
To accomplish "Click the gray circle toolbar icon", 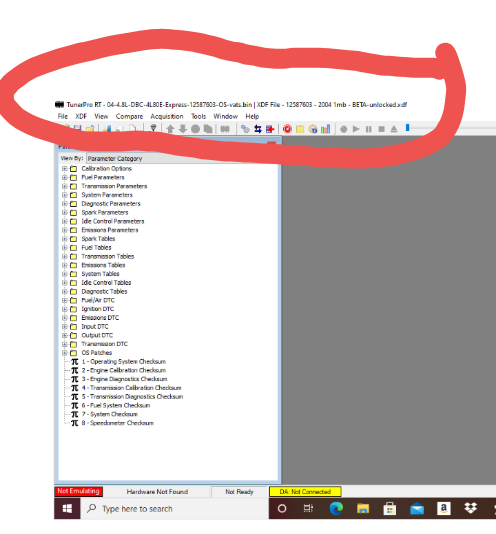I will click(x=196, y=129).
